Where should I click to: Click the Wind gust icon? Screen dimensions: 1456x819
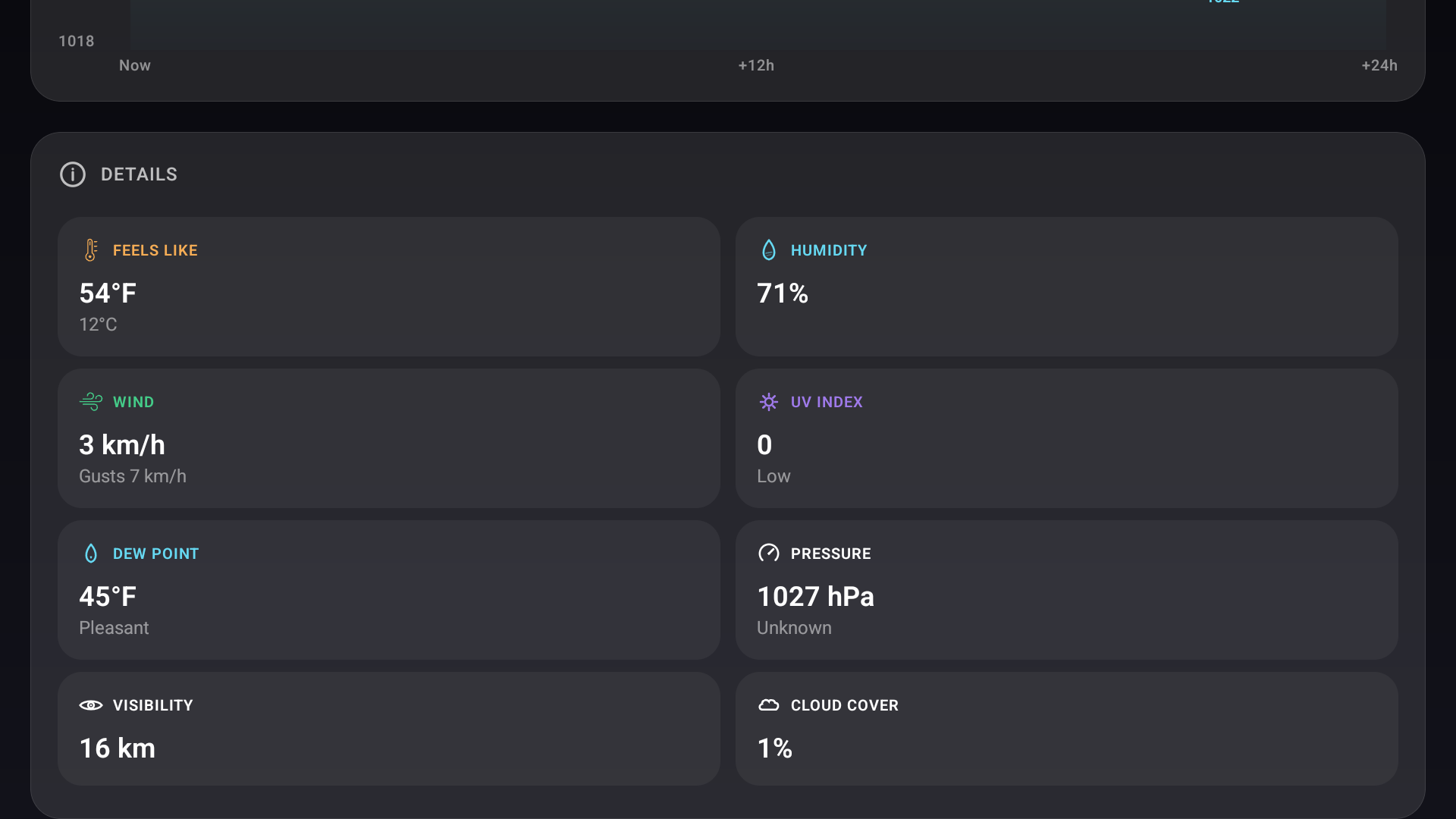(91, 402)
